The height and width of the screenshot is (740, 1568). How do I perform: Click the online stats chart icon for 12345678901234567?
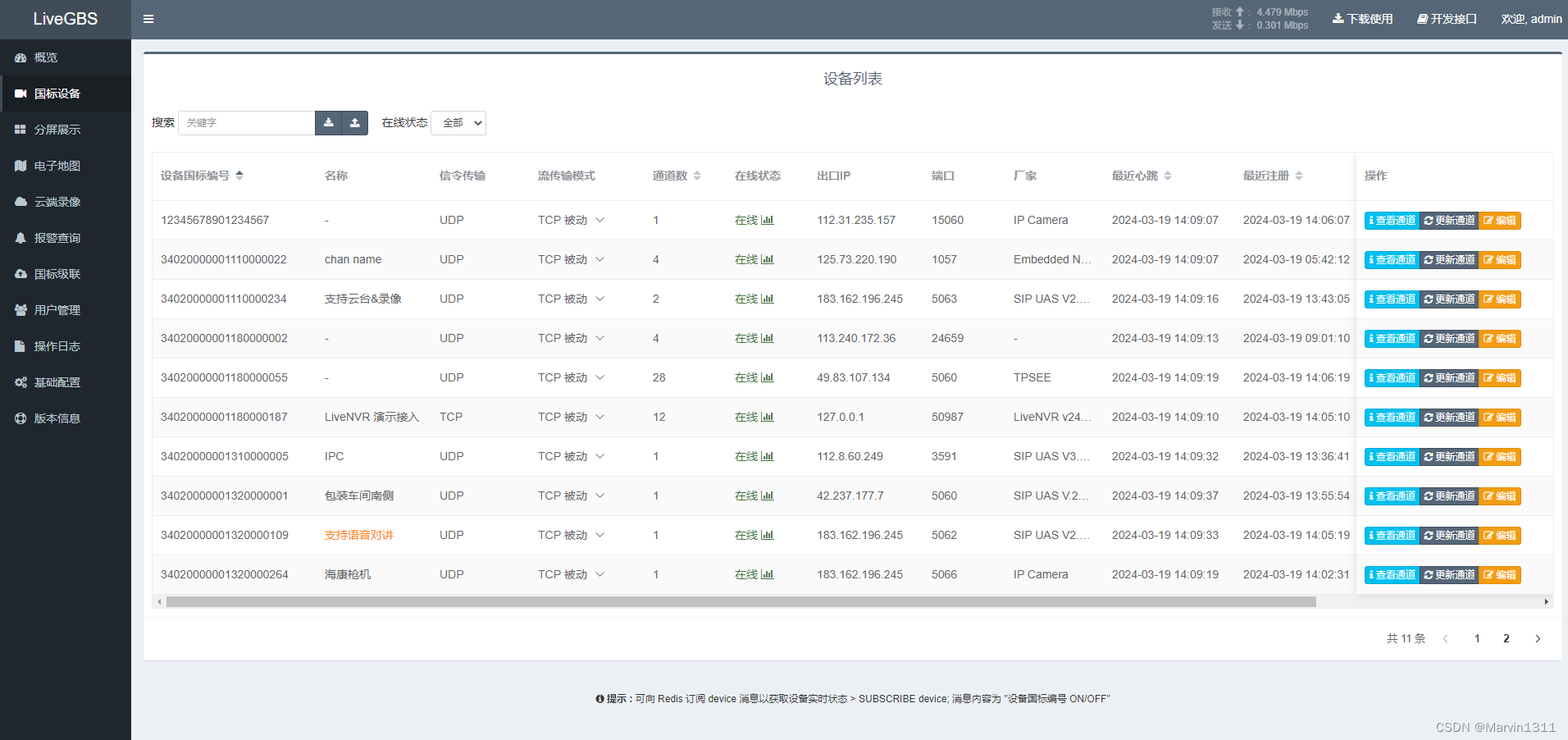(768, 220)
